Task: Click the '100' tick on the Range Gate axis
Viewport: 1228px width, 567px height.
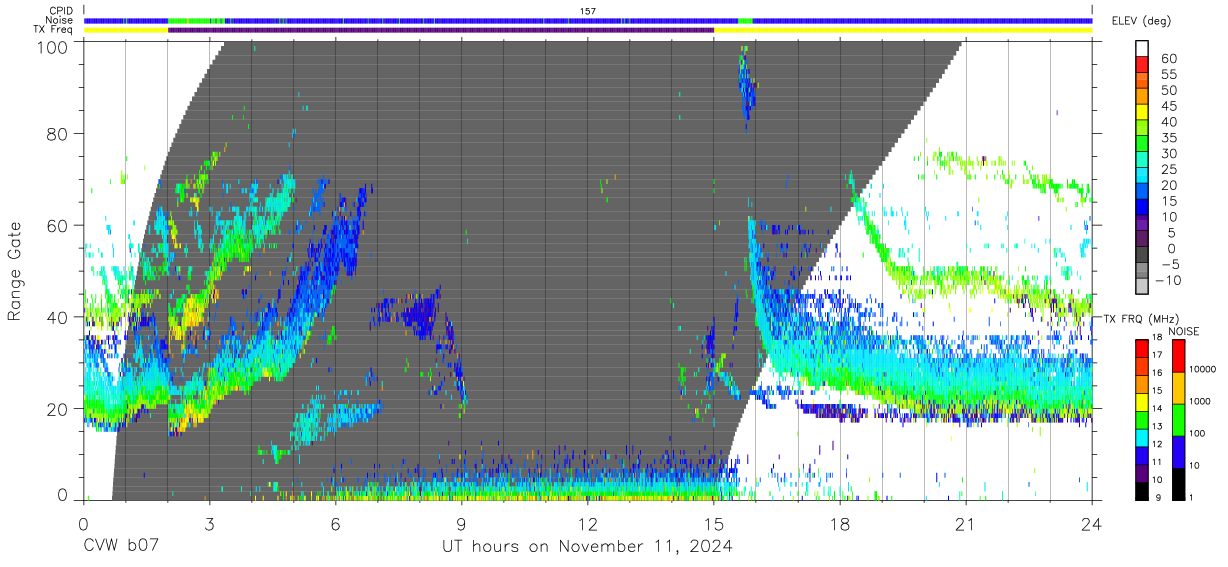Action: pos(54,47)
